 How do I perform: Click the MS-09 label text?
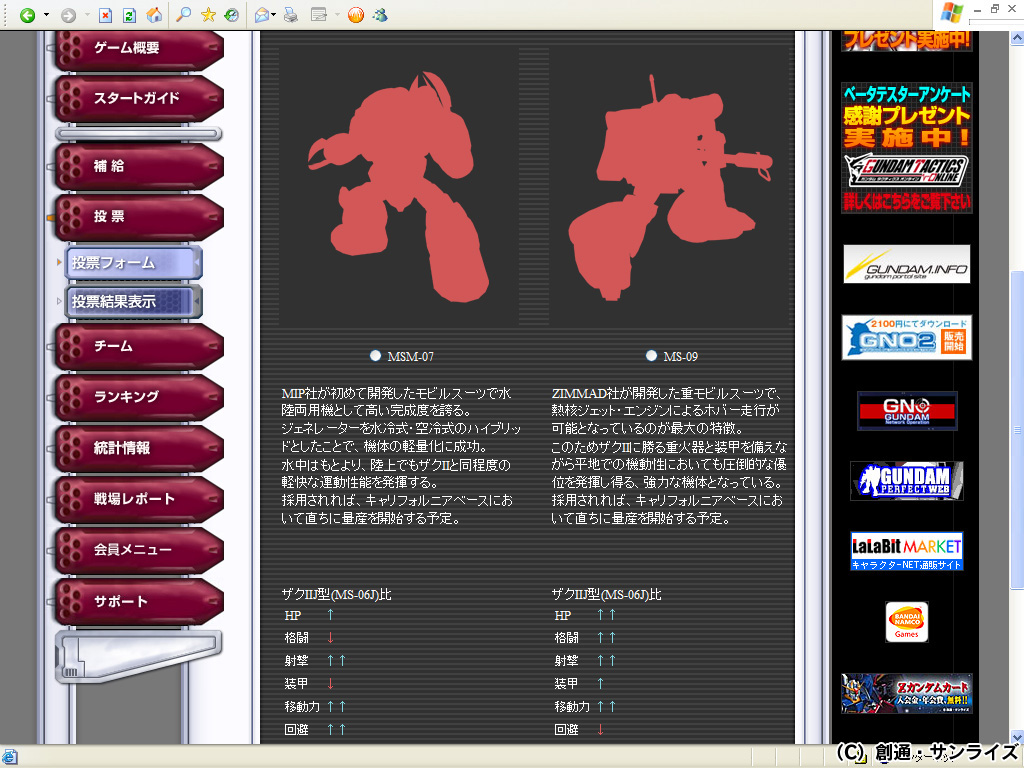[x=680, y=357]
